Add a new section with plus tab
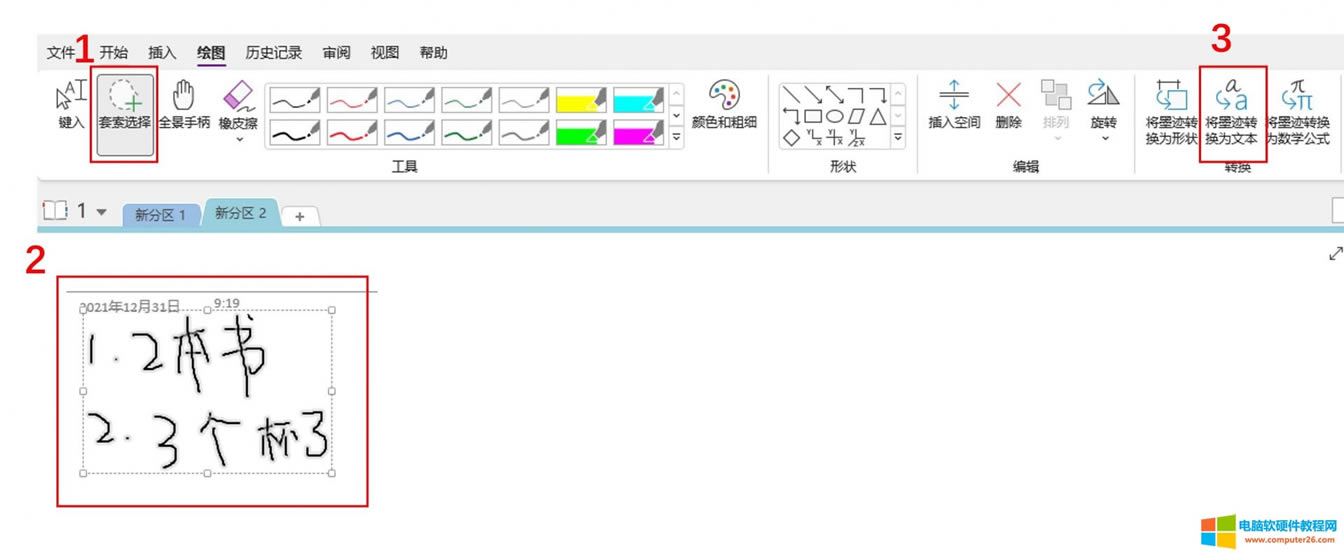 tap(299, 216)
